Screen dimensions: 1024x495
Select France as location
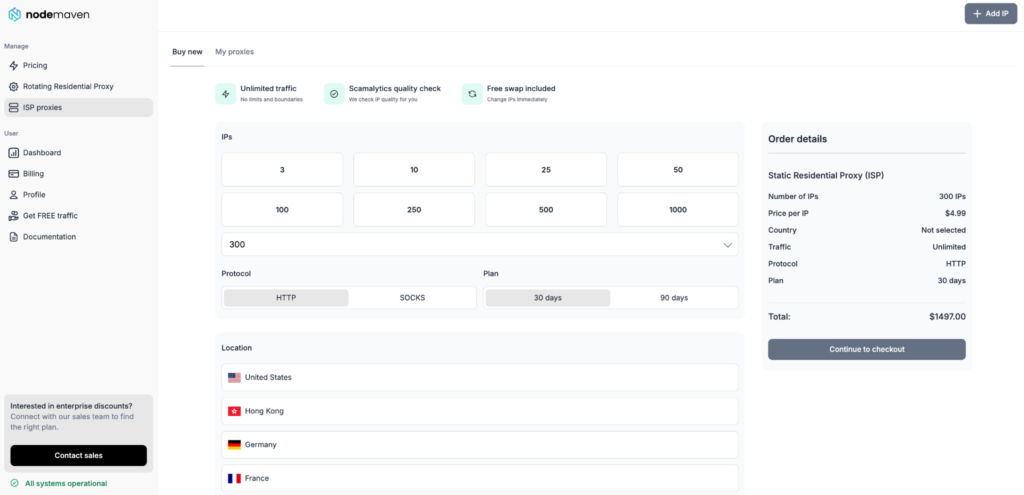[480, 479]
